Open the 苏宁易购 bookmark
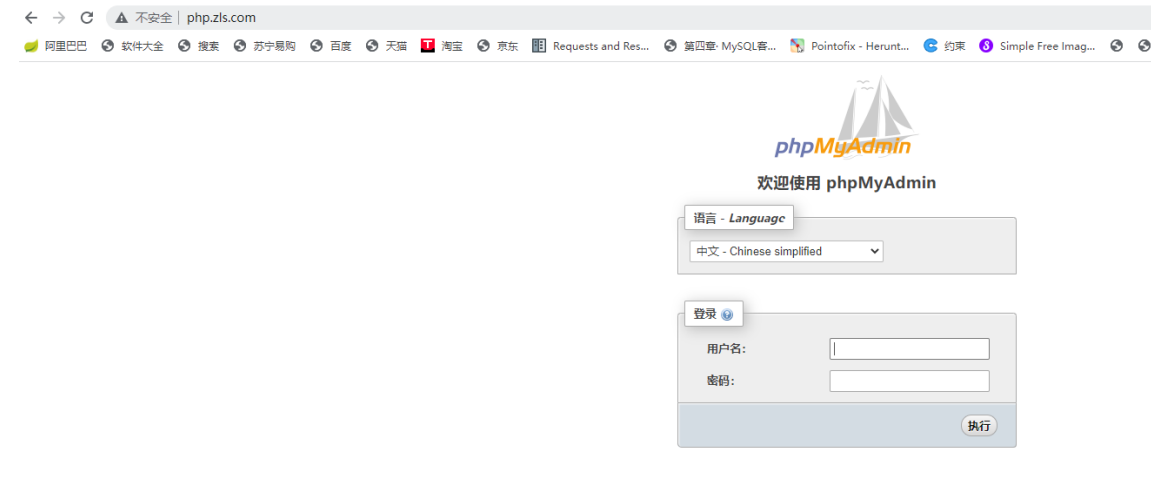The height and width of the screenshot is (498, 1151). tap(264, 46)
